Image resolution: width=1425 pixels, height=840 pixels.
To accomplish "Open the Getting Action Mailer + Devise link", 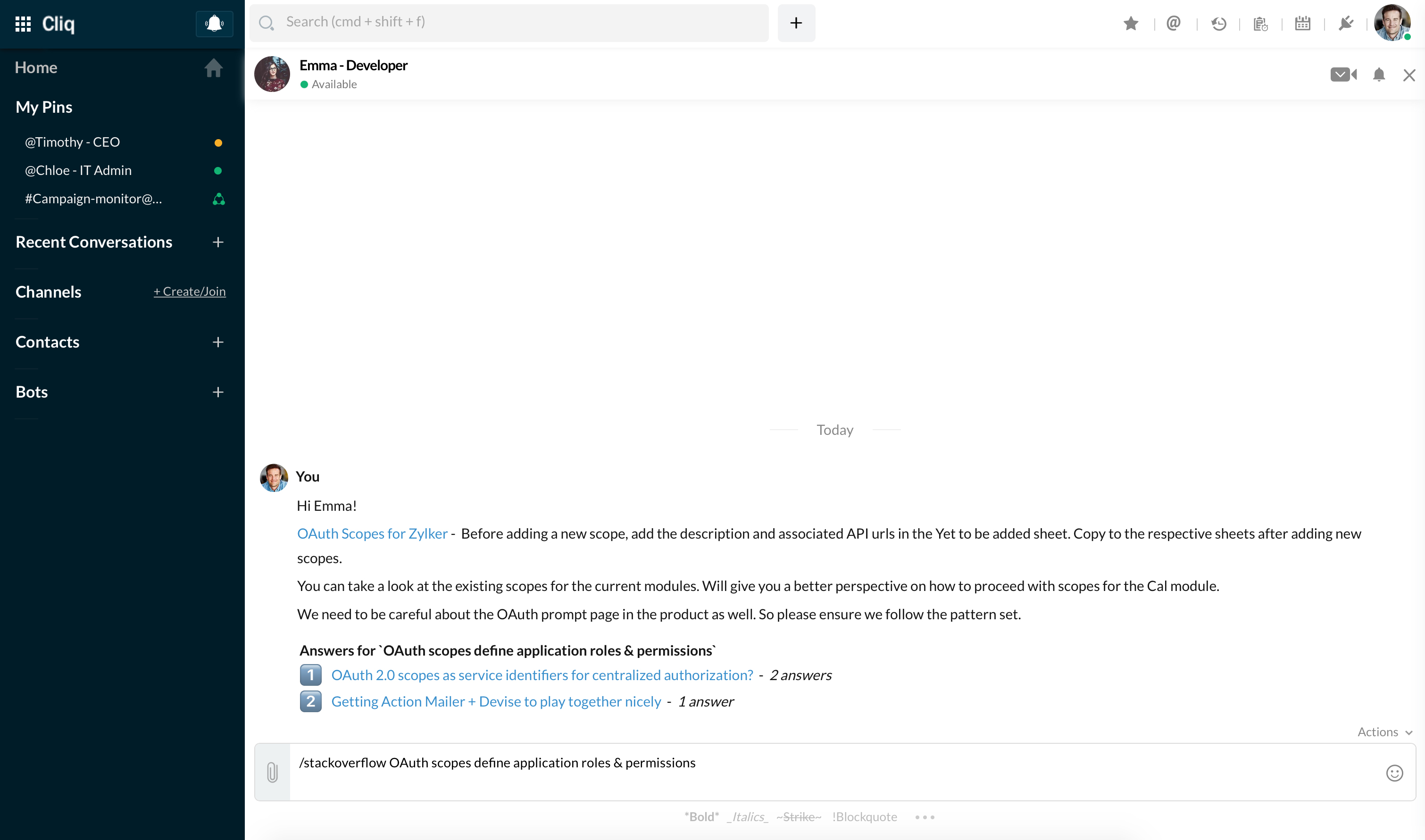I will [496, 702].
